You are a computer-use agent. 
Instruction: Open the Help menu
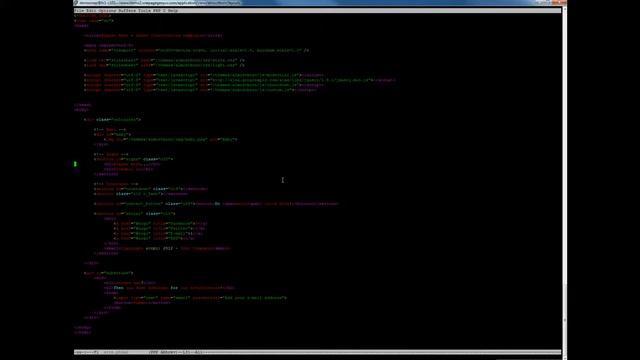coord(173,11)
